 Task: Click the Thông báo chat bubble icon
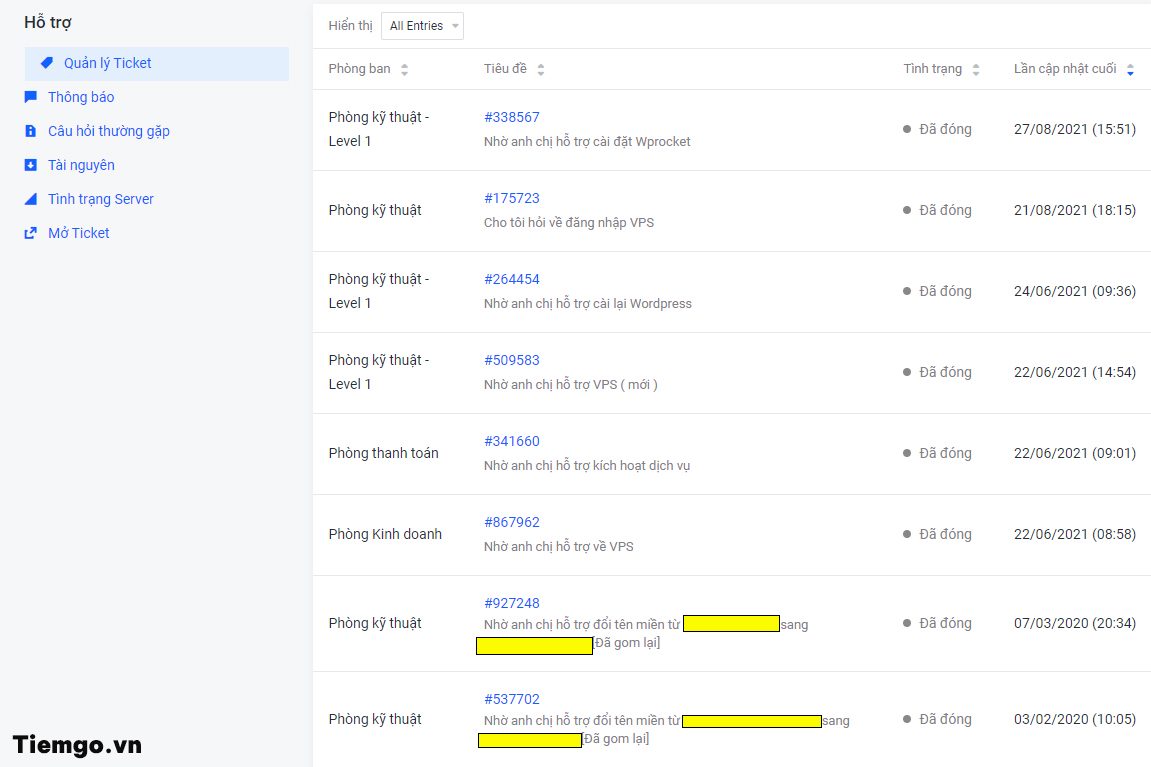[31, 97]
